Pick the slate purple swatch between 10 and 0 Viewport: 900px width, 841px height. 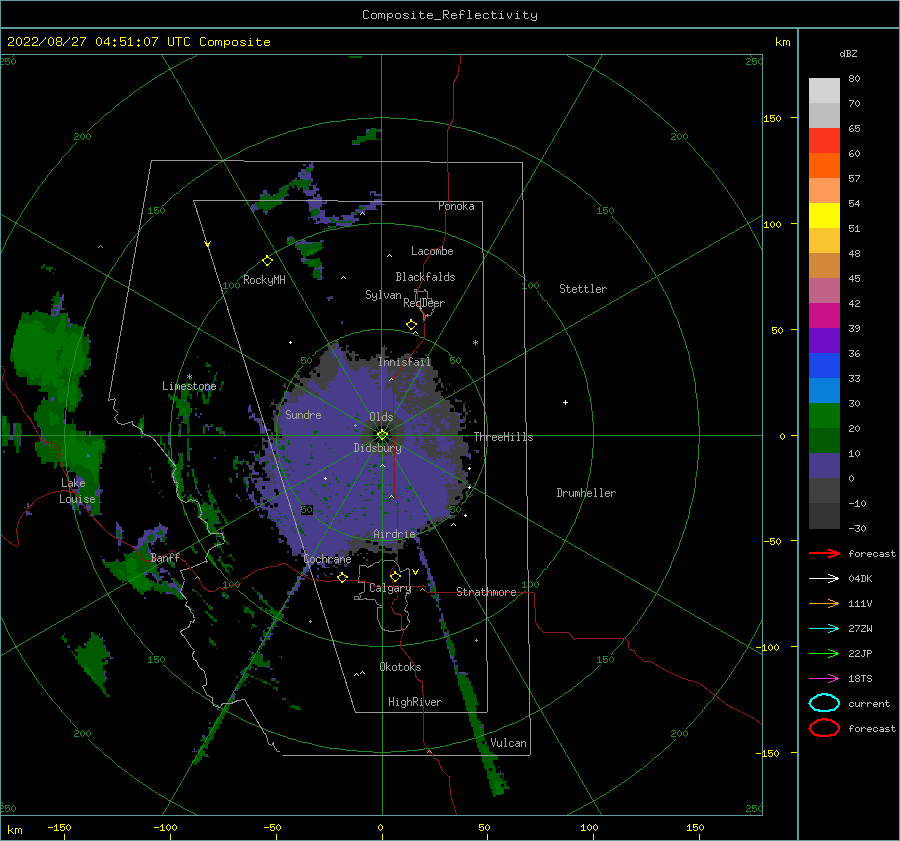[824, 465]
